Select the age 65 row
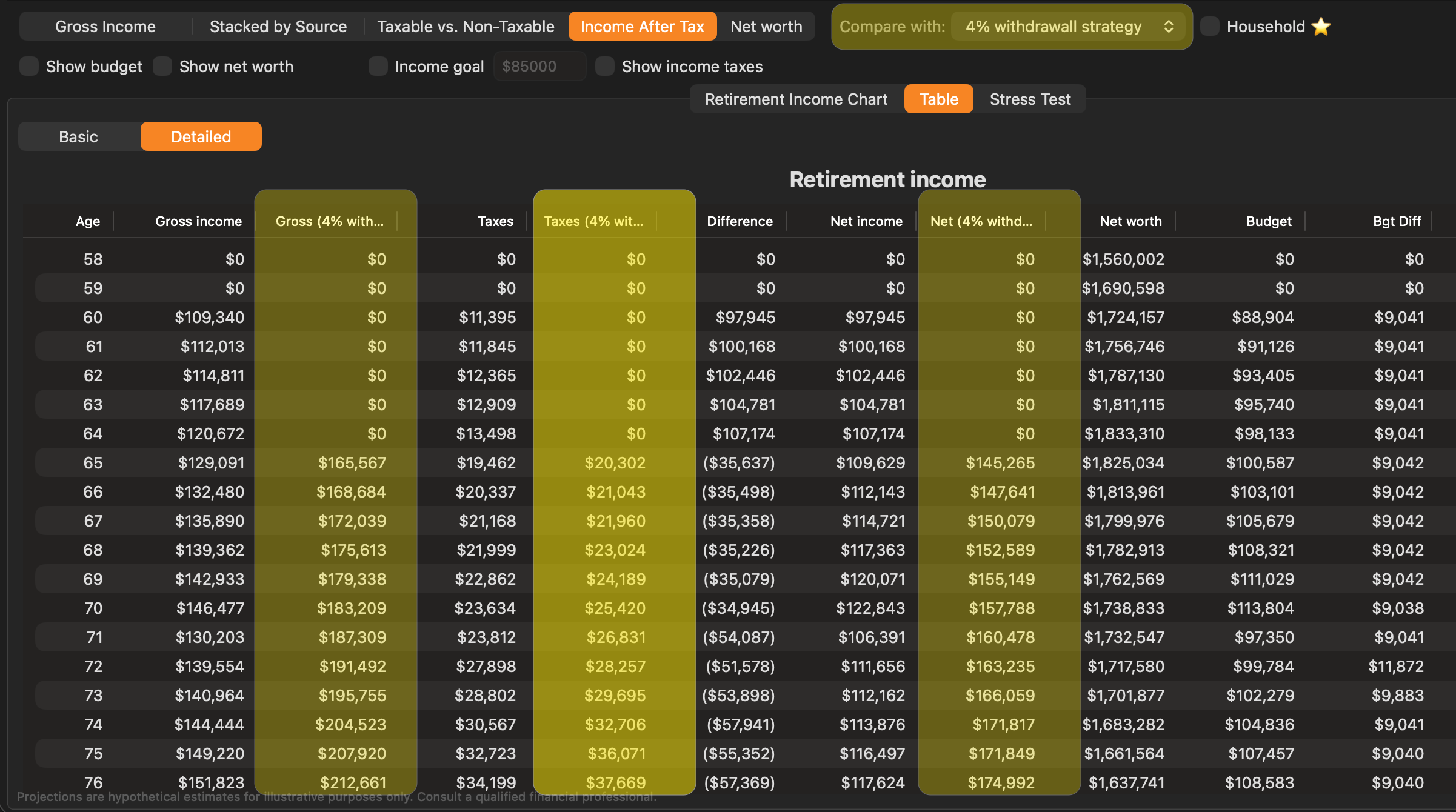This screenshot has height=812, width=1456. 744,462
